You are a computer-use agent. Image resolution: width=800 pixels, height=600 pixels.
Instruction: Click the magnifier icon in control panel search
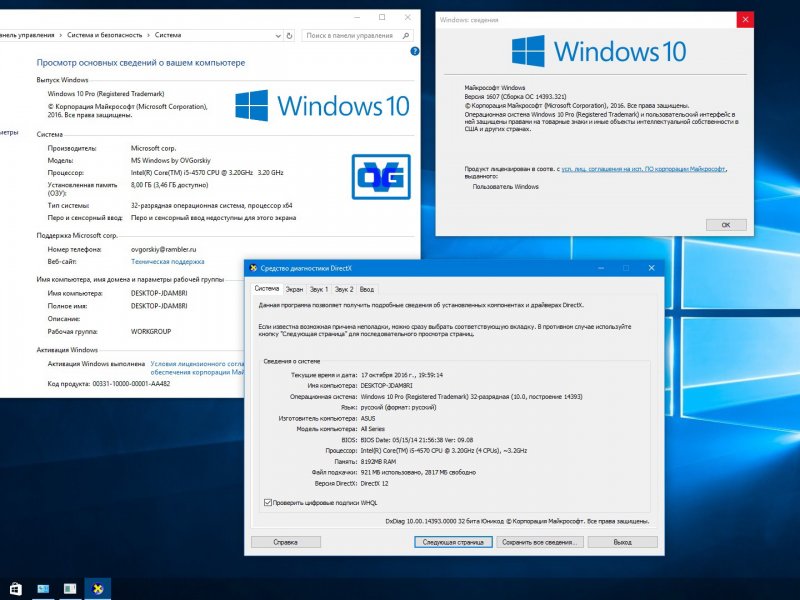pyautogui.click(x=406, y=36)
